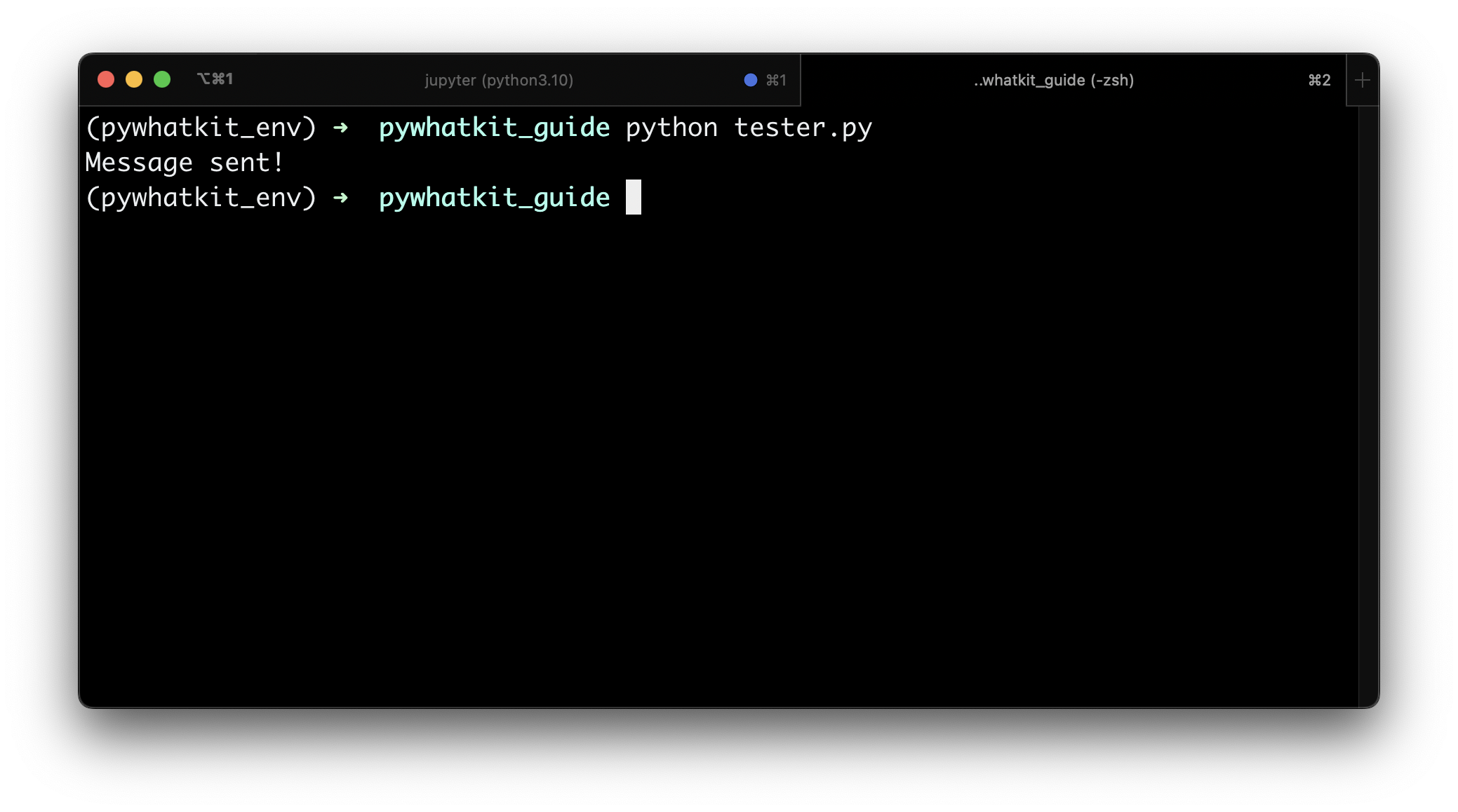Screen dimensions: 1458x812
Task: Click the tester.py filename in the command
Action: [x=803, y=127]
